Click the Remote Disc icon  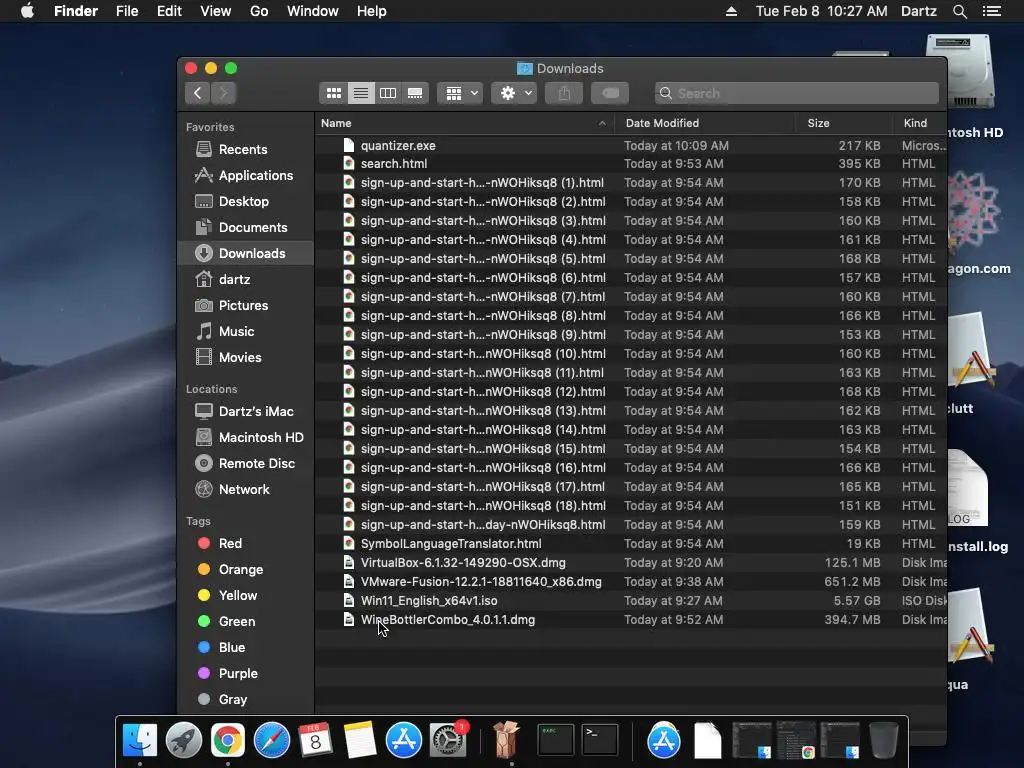pyautogui.click(x=204, y=464)
